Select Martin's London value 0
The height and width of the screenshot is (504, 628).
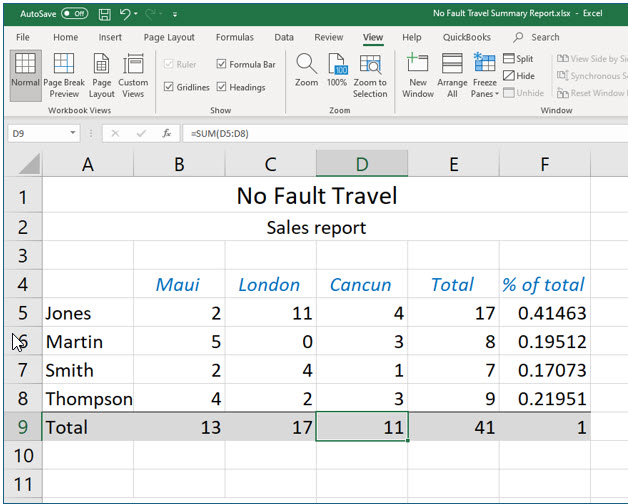click(x=270, y=341)
